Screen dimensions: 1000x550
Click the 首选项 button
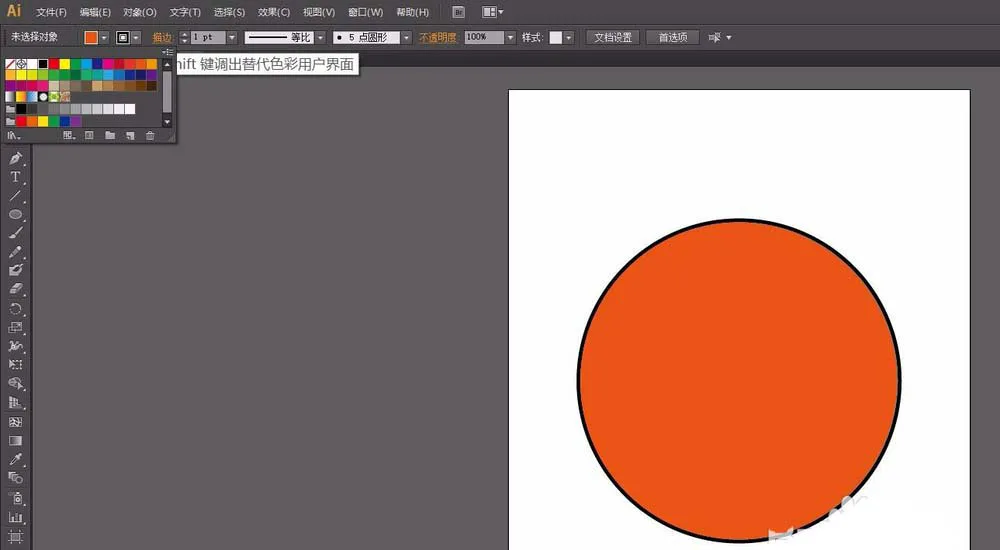click(673, 38)
